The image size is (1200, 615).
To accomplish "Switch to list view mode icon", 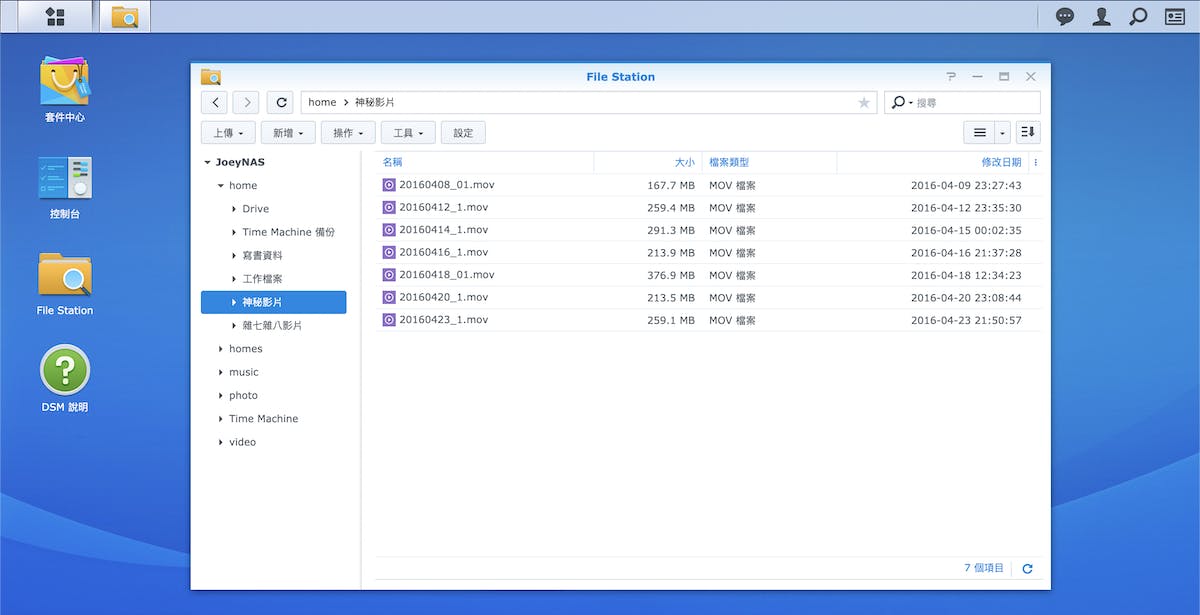I will (980, 132).
